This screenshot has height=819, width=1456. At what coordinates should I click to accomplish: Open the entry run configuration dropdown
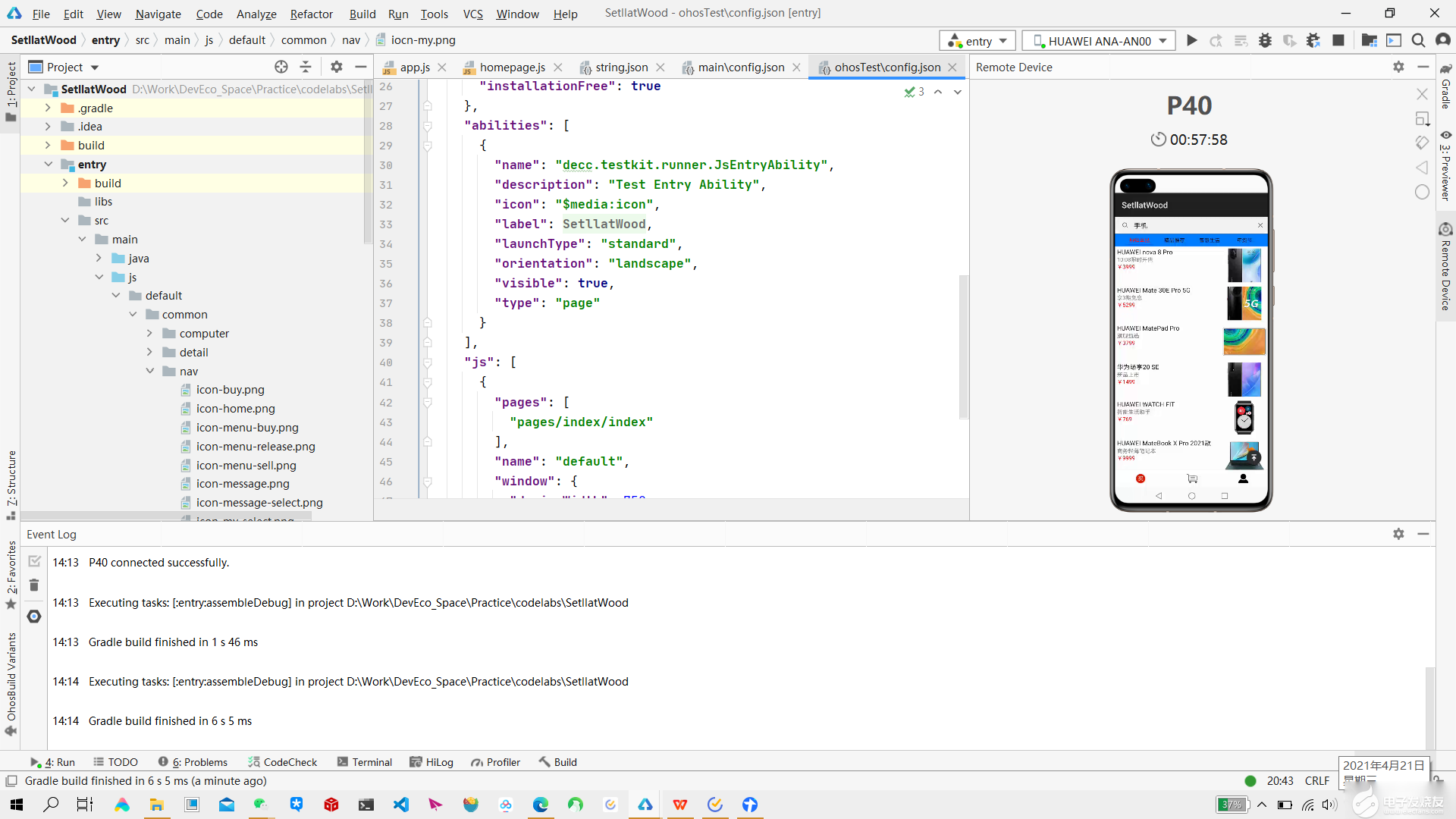977,40
